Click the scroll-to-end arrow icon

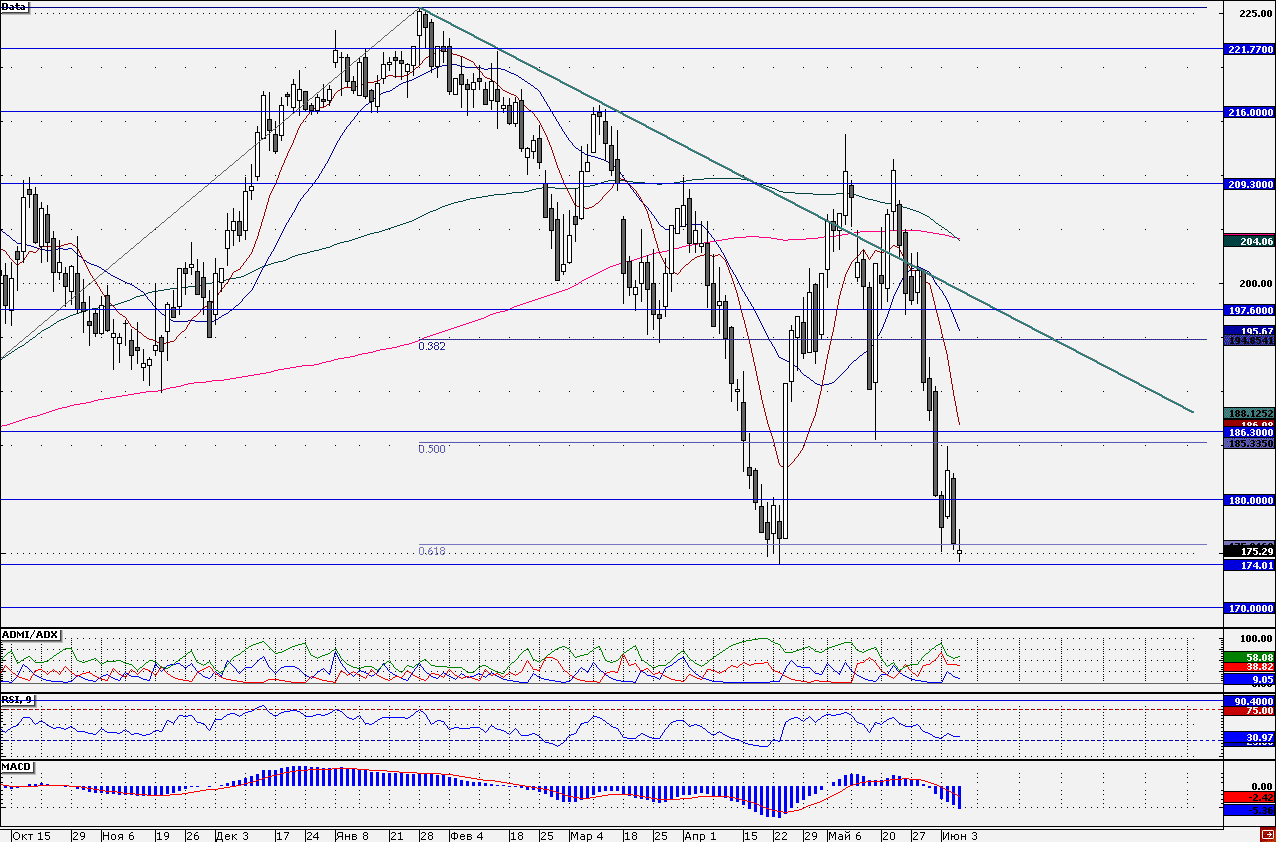point(1267,835)
